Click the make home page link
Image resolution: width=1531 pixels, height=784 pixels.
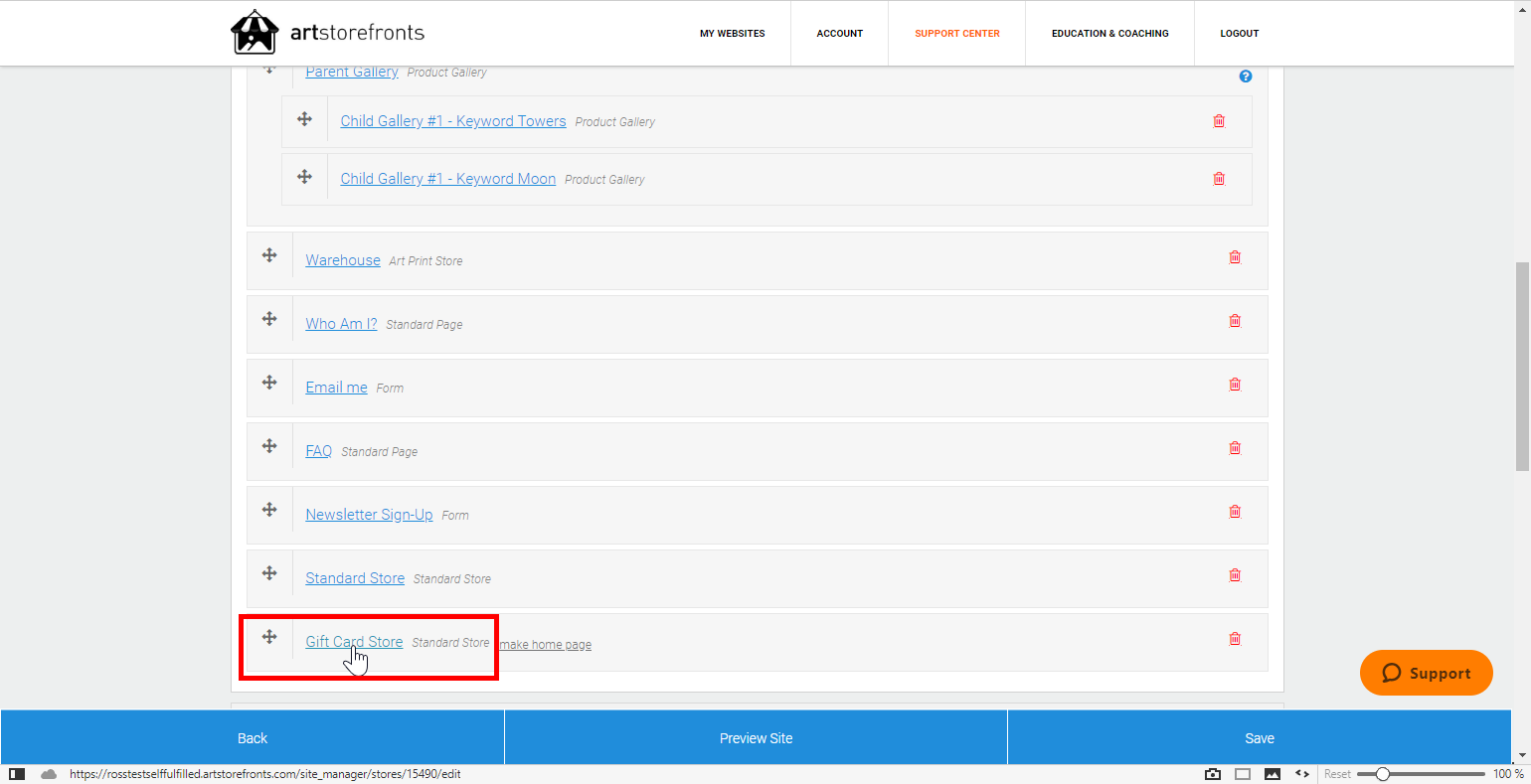pos(545,645)
